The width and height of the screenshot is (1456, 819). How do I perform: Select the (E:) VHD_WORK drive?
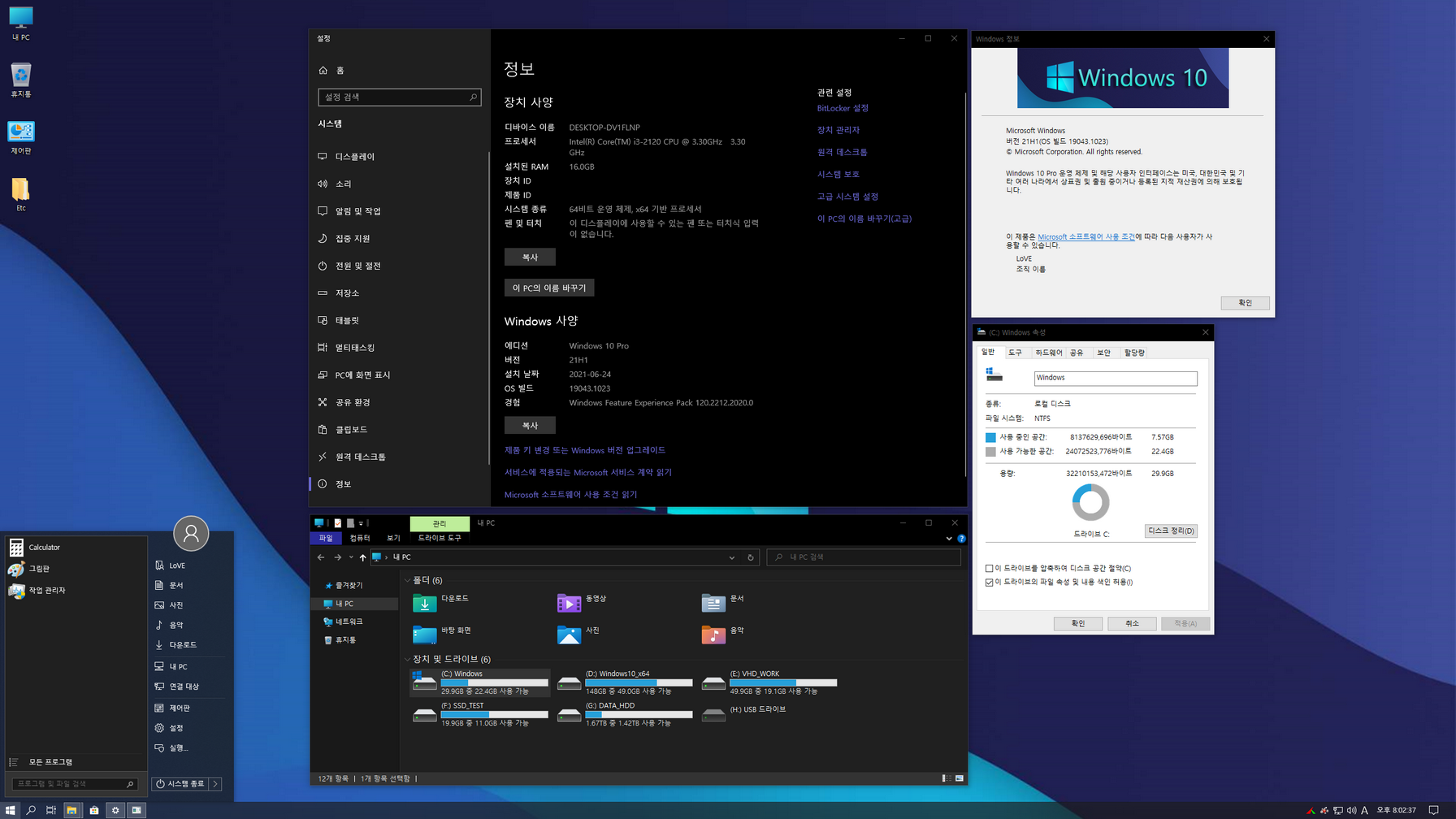point(769,682)
